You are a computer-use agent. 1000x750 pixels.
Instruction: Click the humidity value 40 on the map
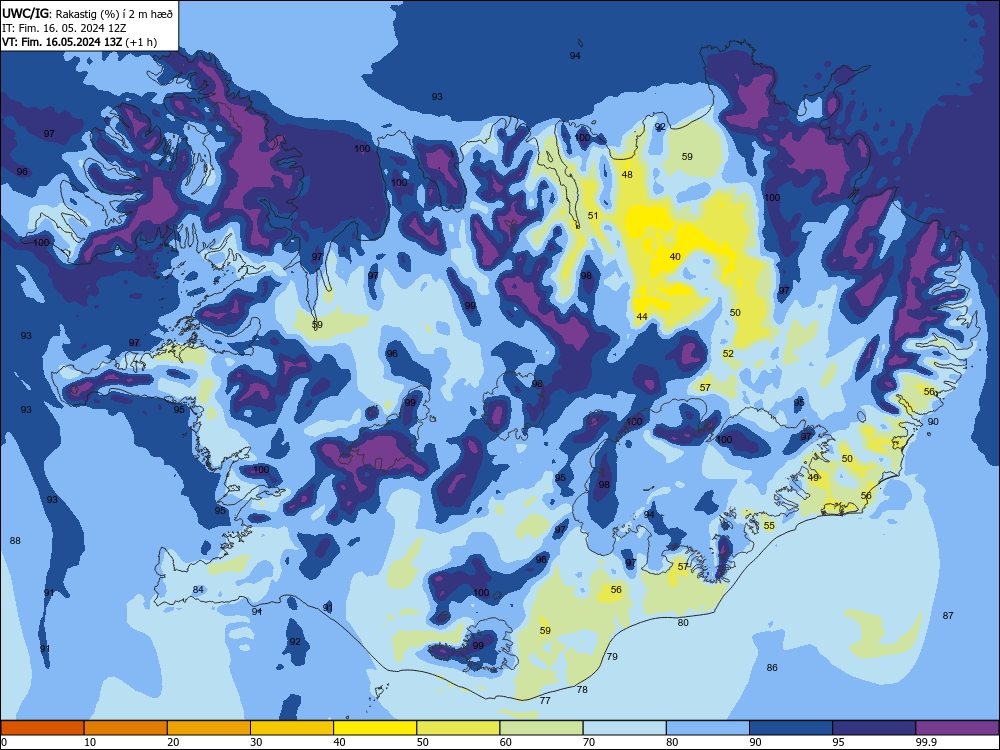675,257
